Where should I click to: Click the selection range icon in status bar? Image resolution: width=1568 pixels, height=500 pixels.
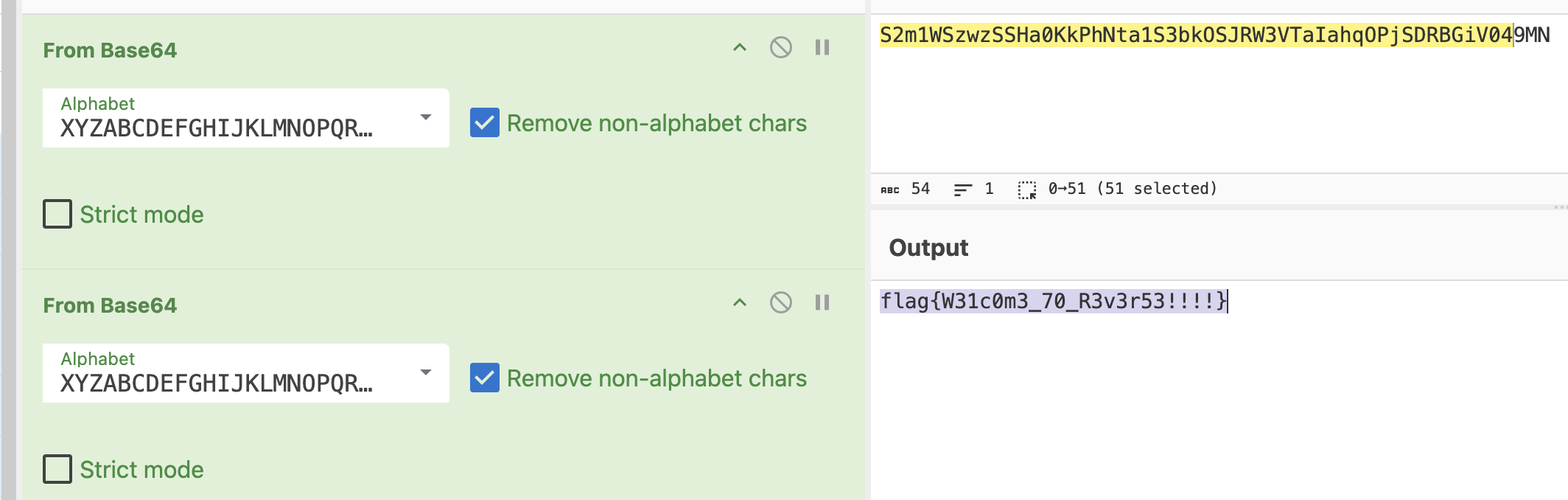(x=1027, y=190)
